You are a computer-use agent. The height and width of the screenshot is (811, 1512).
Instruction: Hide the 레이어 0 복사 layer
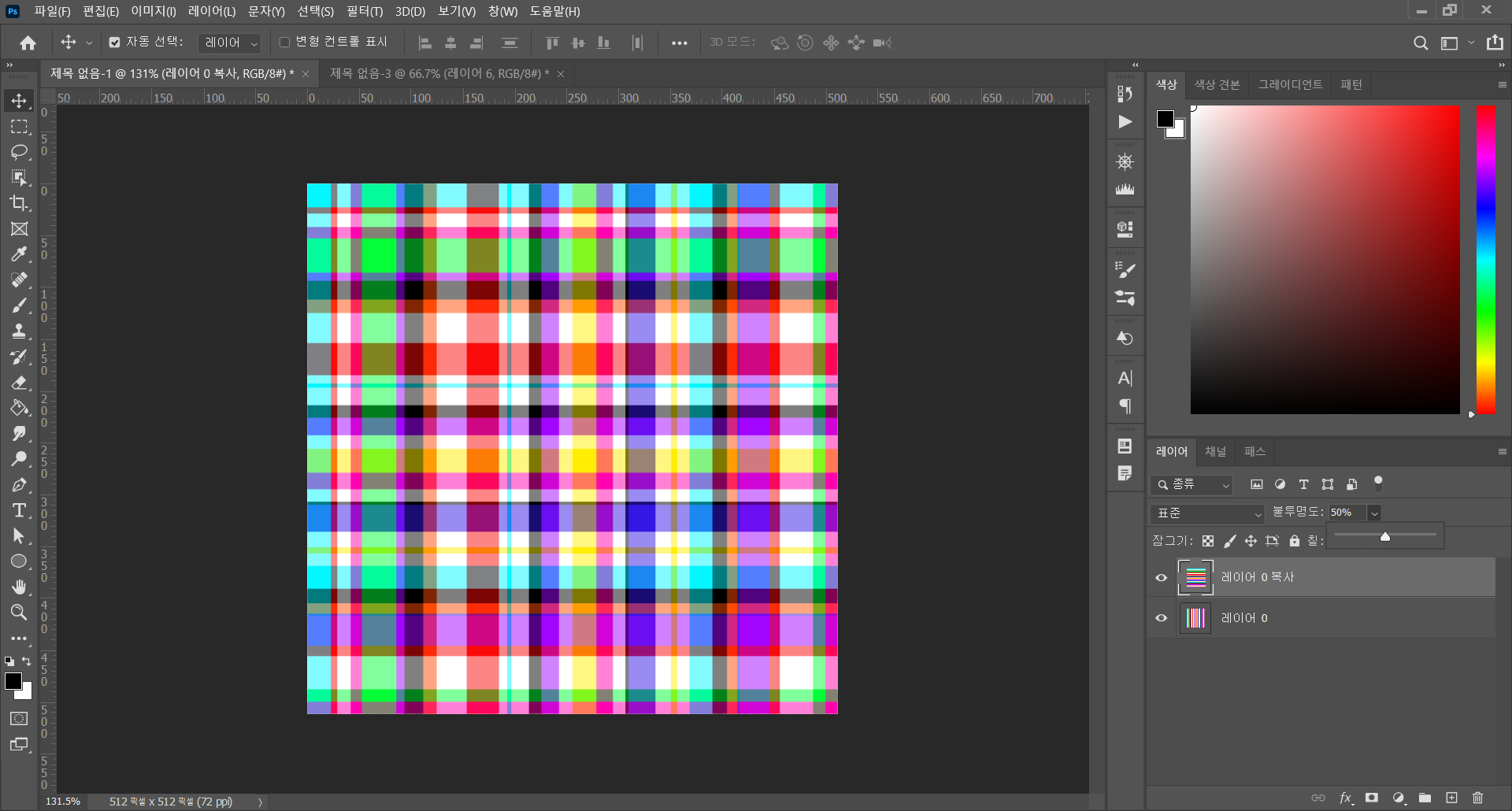tap(1161, 577)
